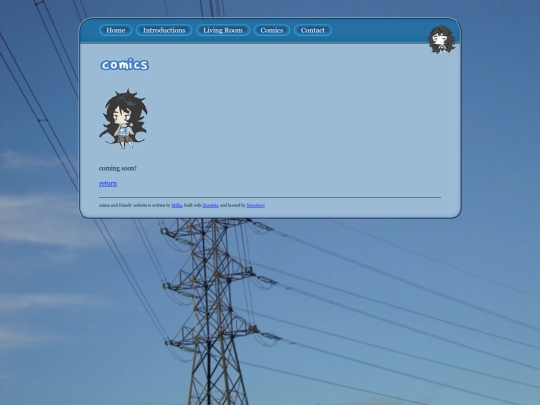Screen dimensions: 540x405
Task: Open the Milka author link in footer
Action: [x=177, y=205]
